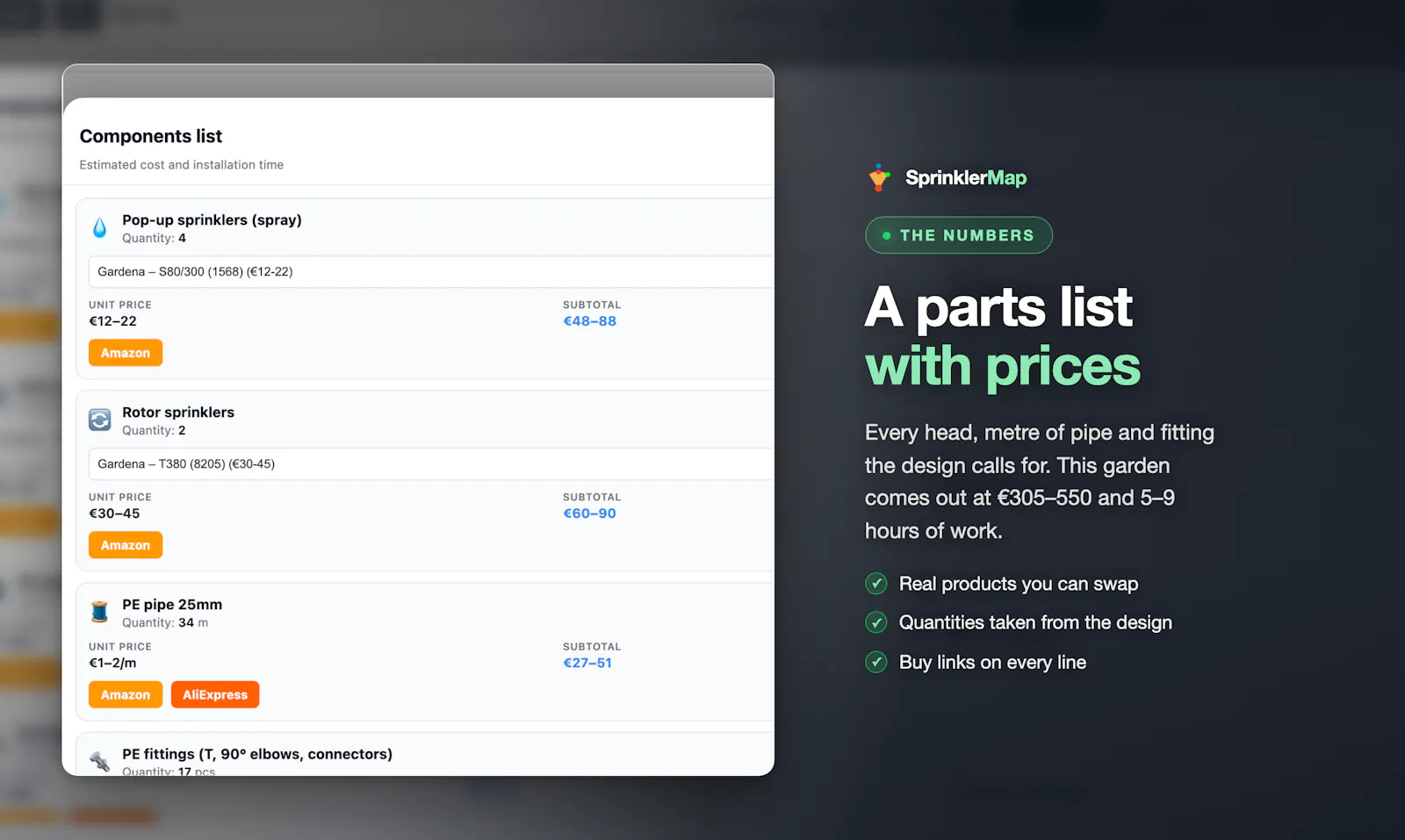The image size is (1405, 840).
Task: Click the THE NUMBERS badge
Action: coord(959,235)
